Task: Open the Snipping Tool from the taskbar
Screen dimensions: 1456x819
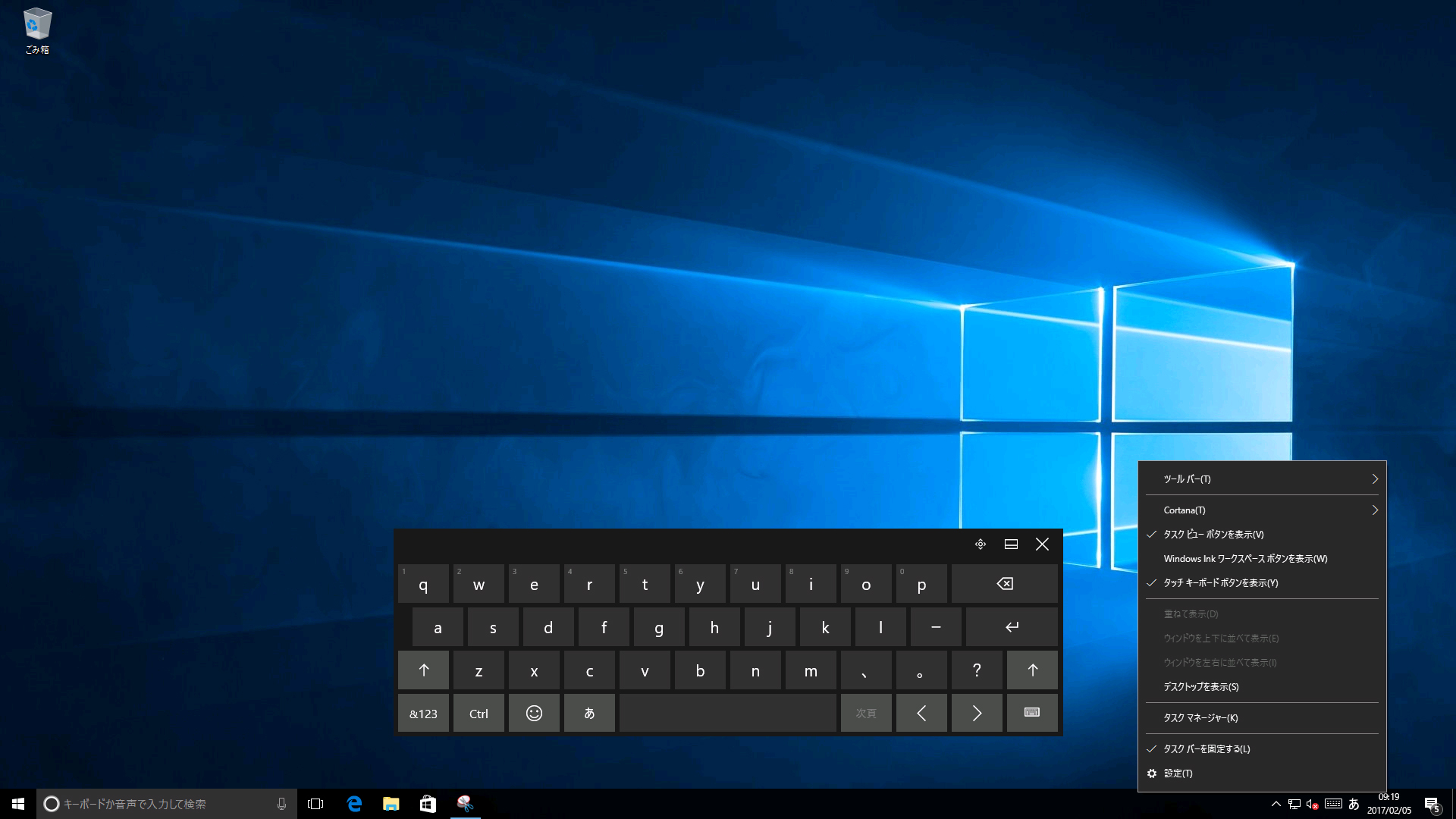Action: tap(465, 804)
